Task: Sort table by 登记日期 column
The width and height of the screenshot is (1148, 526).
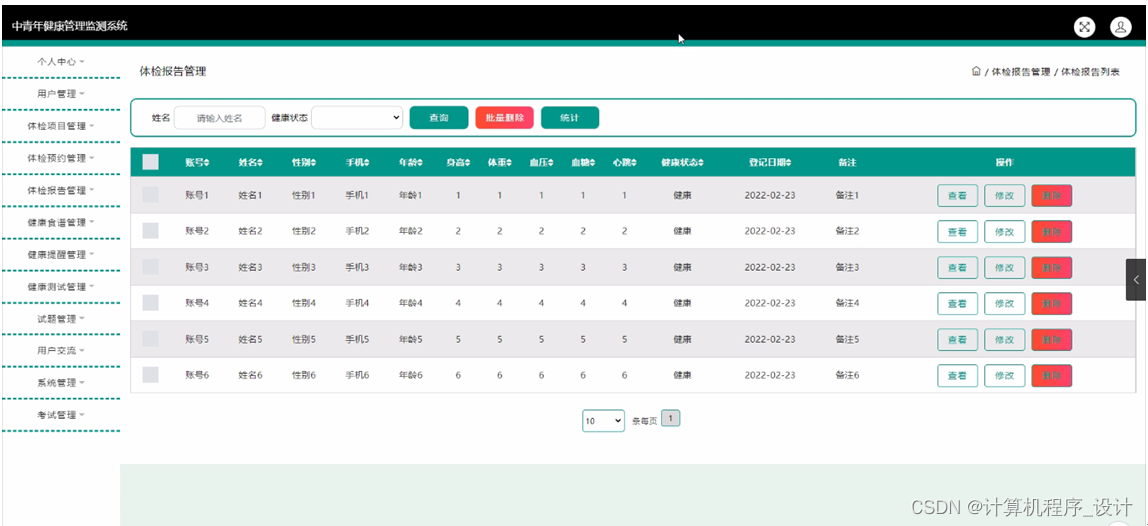Action: [x=769, y=163]
